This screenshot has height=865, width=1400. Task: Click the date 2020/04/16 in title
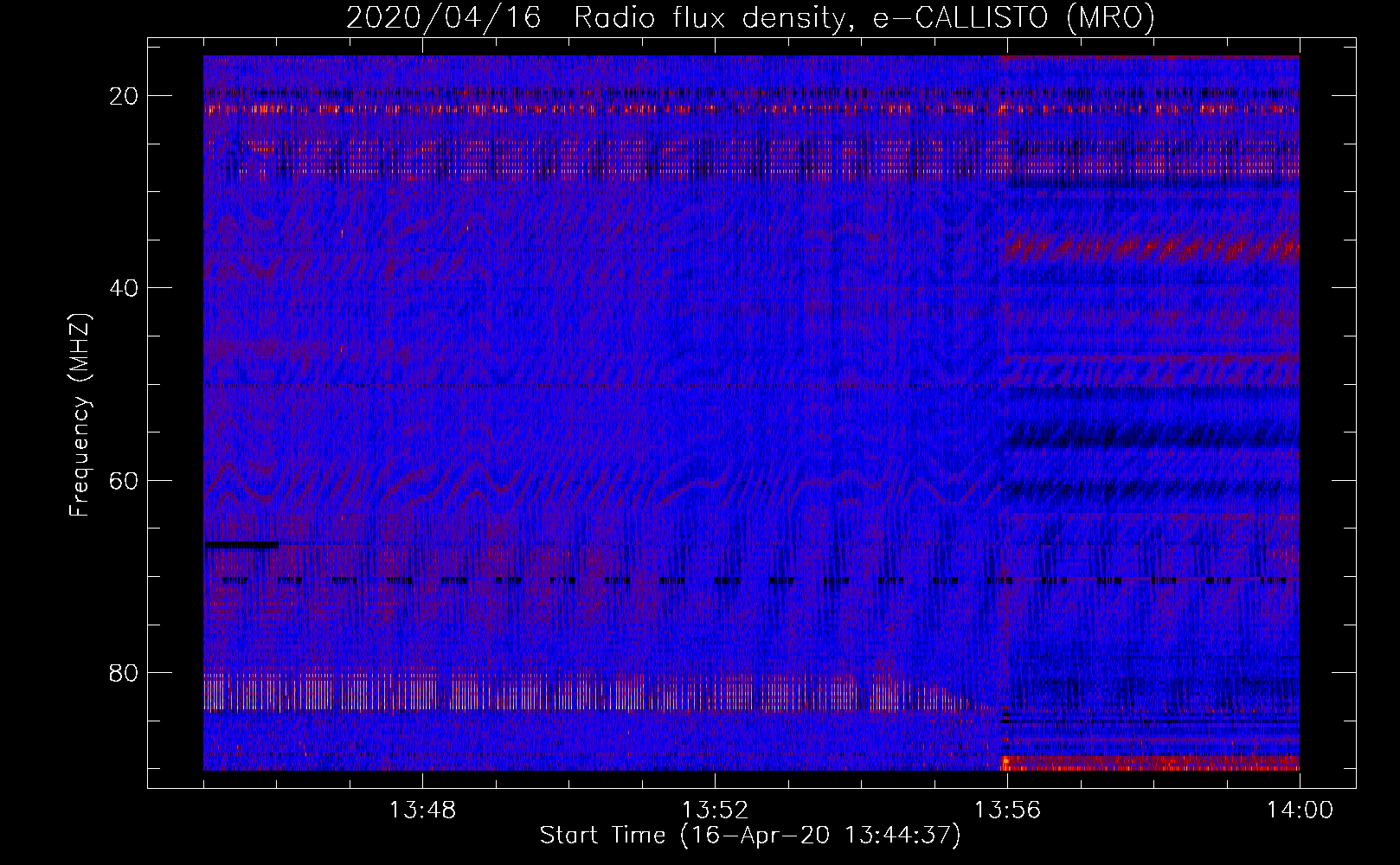coord(443,17)
